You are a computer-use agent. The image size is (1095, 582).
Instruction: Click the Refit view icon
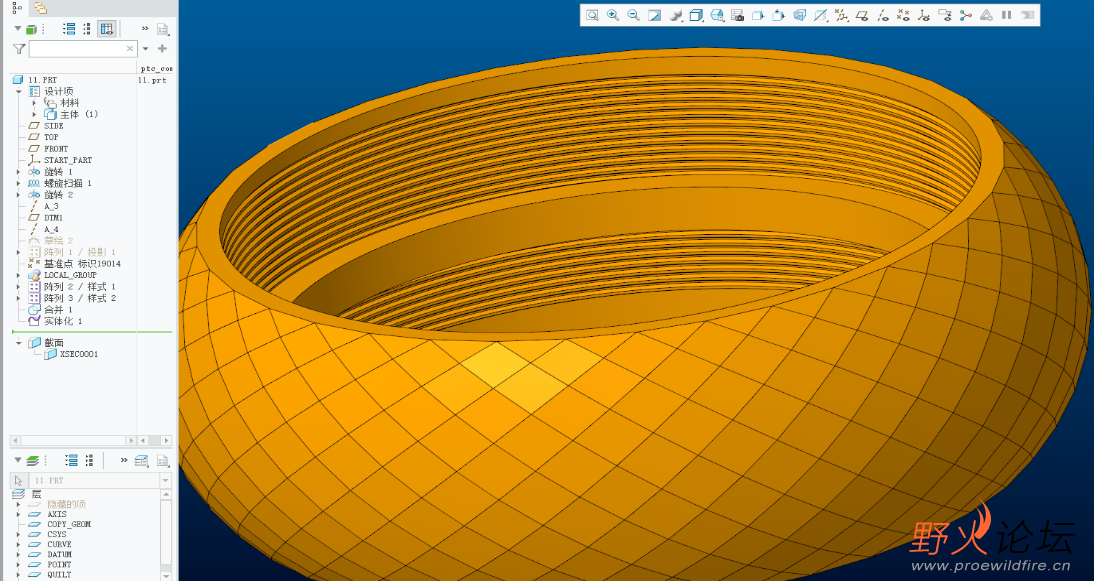coord(592,15)
